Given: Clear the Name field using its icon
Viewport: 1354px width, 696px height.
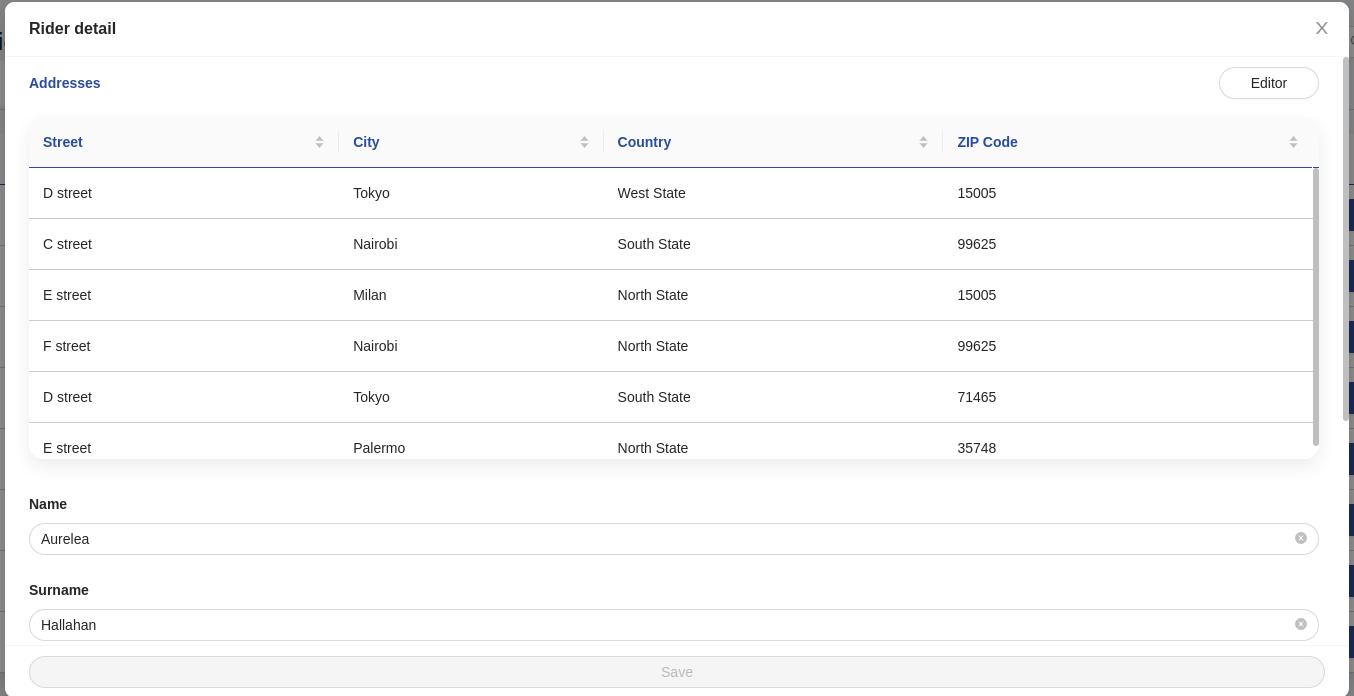Looking at the screenshot, I should [x=1300, y=538].
